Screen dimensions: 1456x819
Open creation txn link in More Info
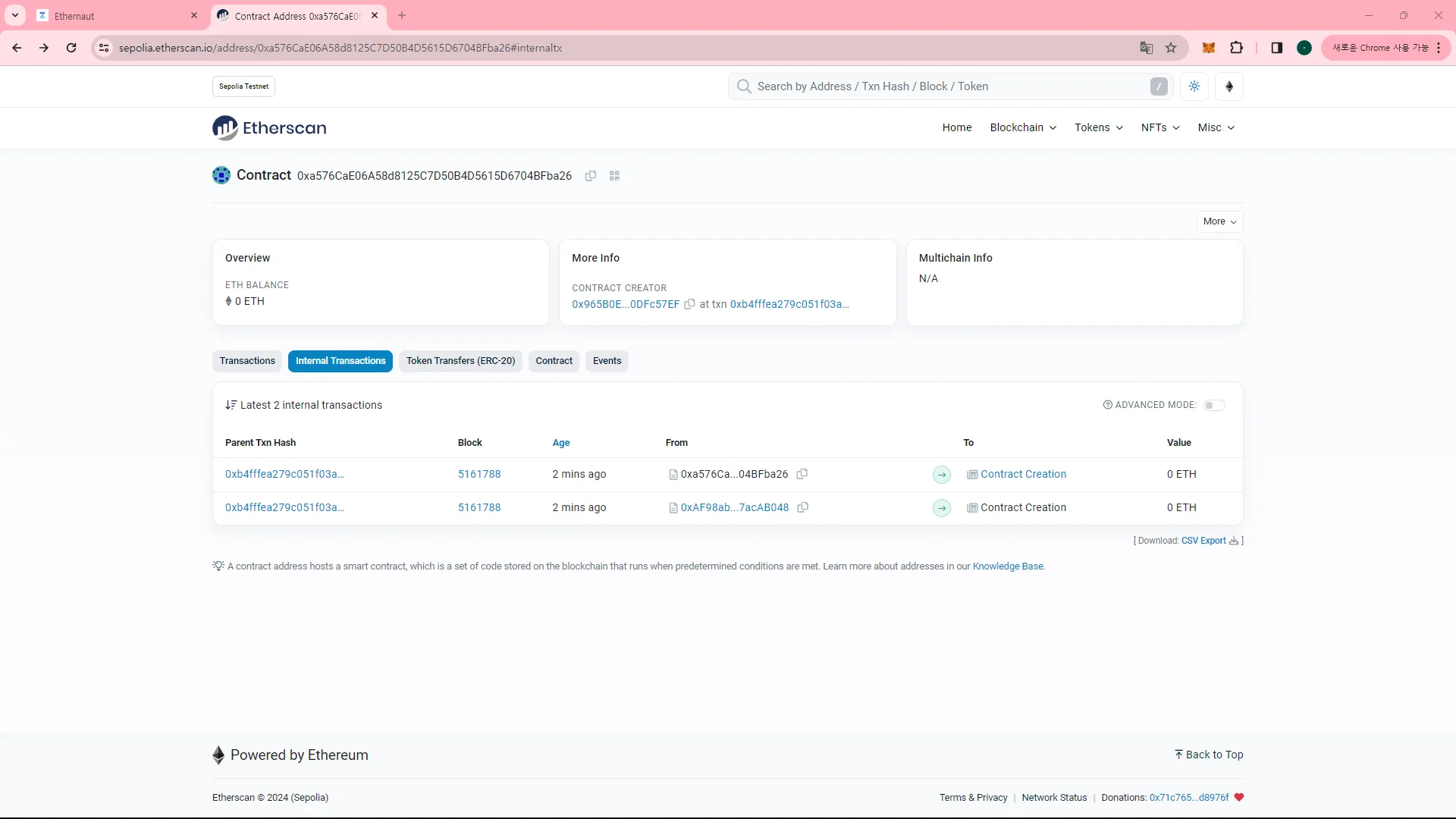coord(789,304)
